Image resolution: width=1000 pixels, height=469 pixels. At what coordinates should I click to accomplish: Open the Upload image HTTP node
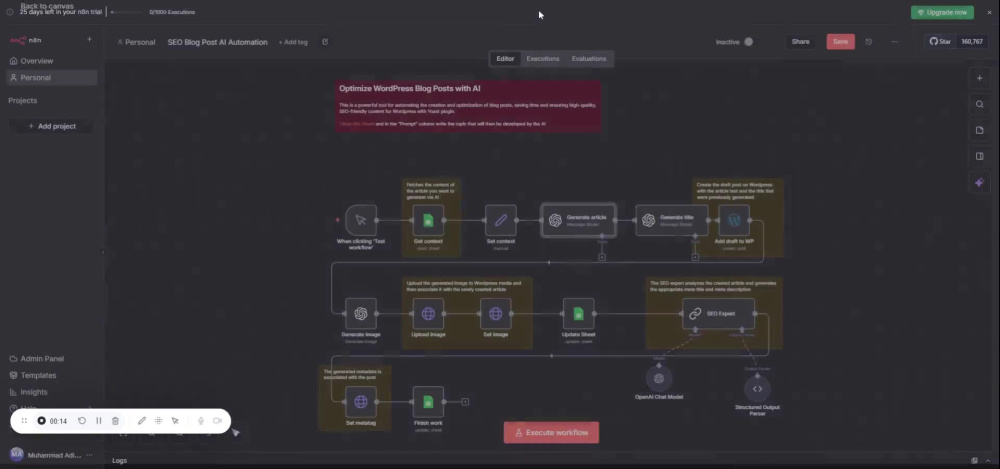(428, 313)
